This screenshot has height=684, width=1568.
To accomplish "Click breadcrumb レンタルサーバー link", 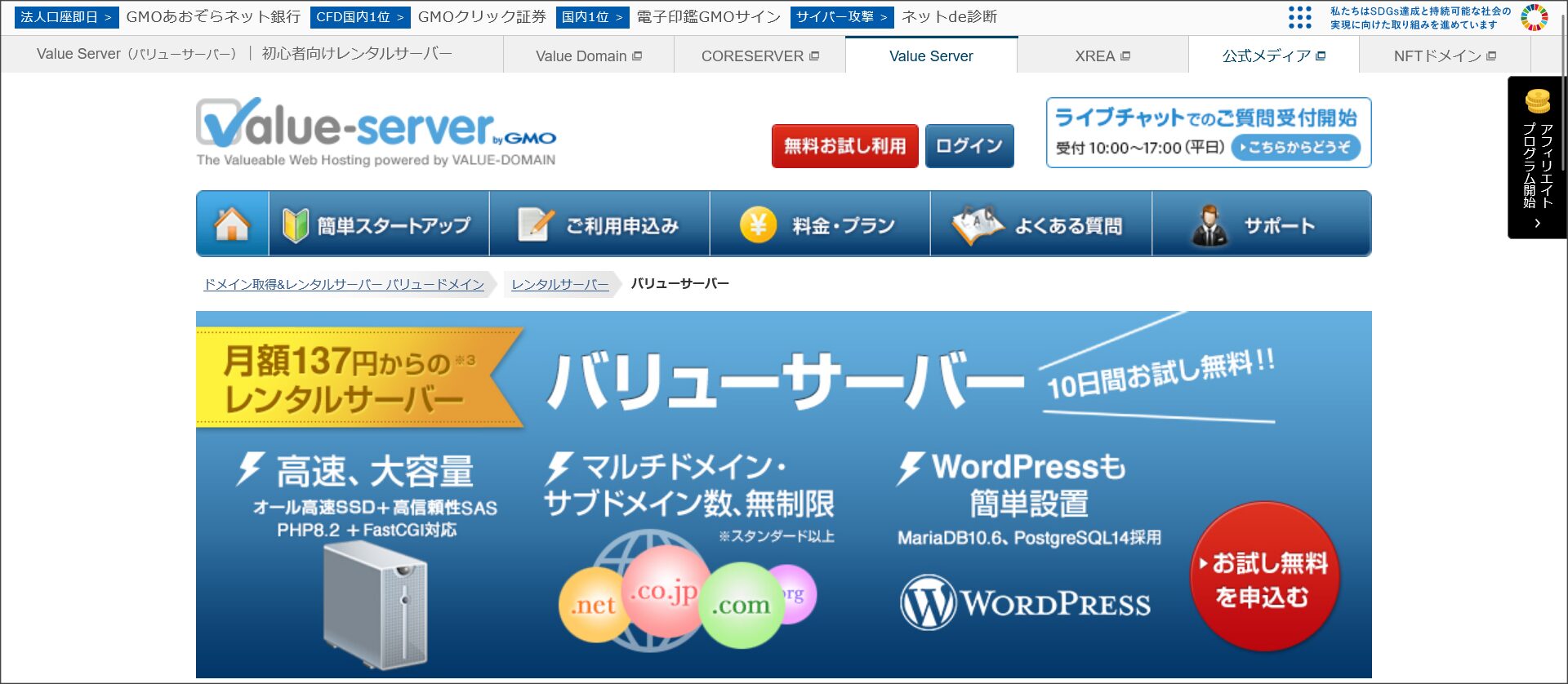I will (x=560, y=284).
